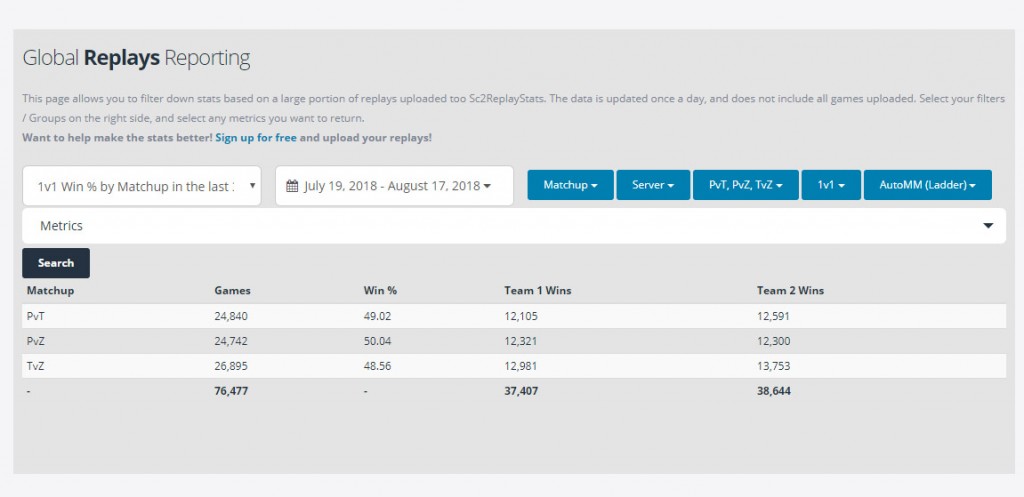The width and height of the screenshot is (1024, 497).
Task: Open the Server filter dropdown
Action: [653, 185]
